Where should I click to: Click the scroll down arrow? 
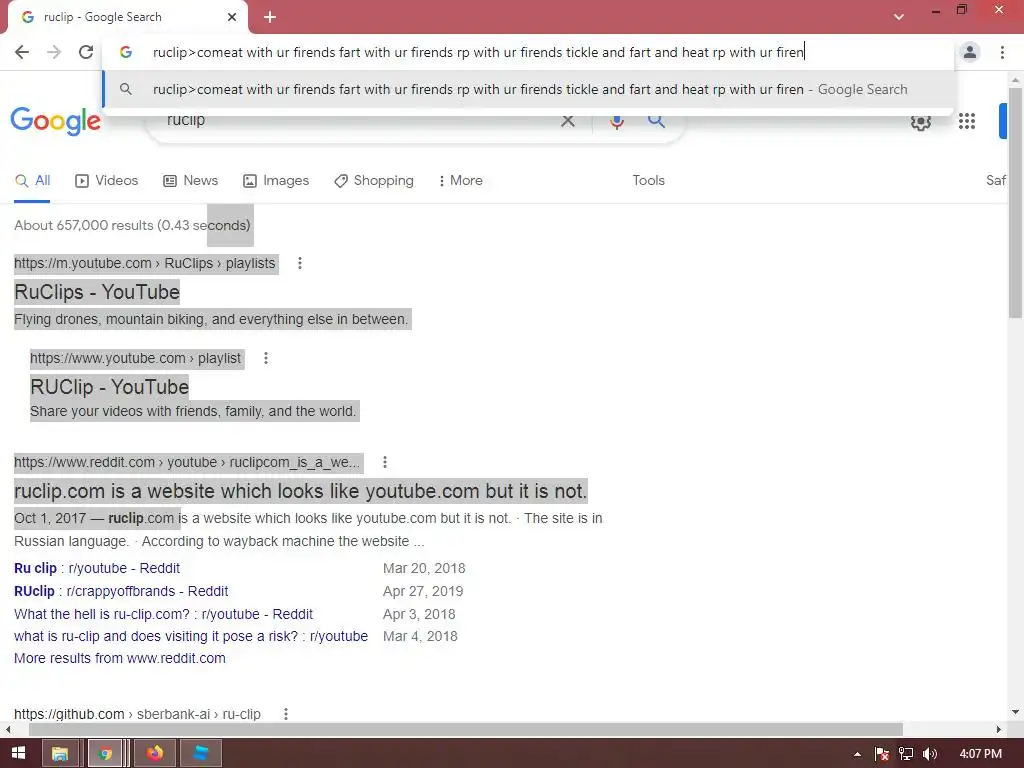coord(1015,712)
